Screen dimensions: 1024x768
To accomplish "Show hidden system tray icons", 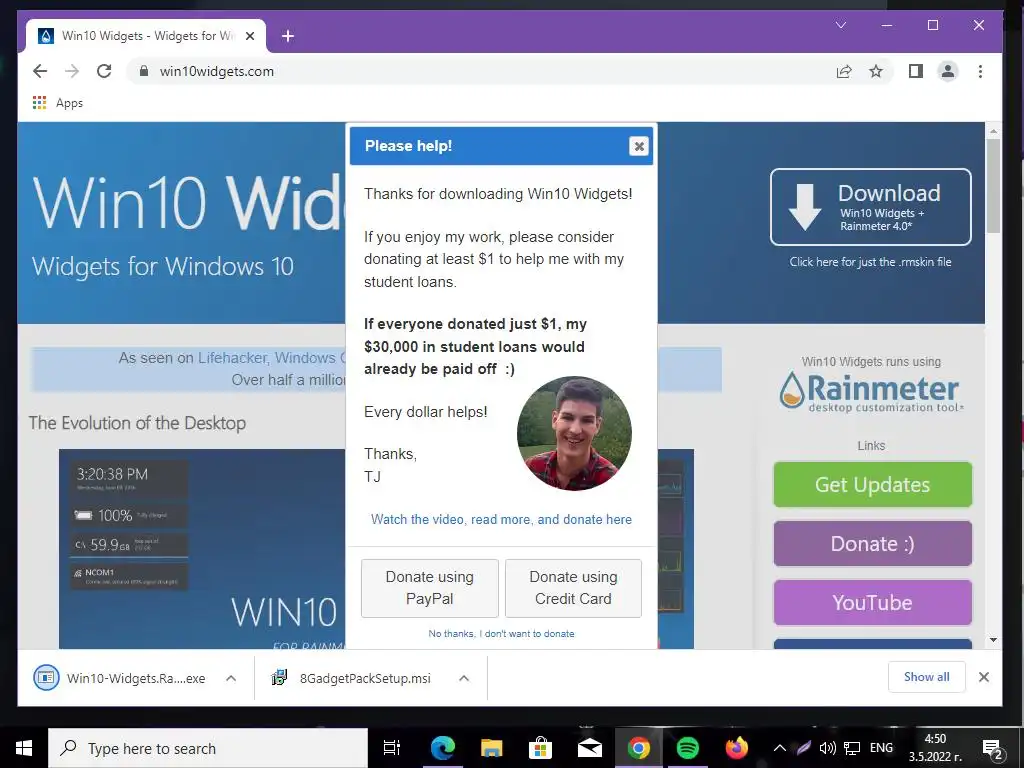I will point(779,748).
